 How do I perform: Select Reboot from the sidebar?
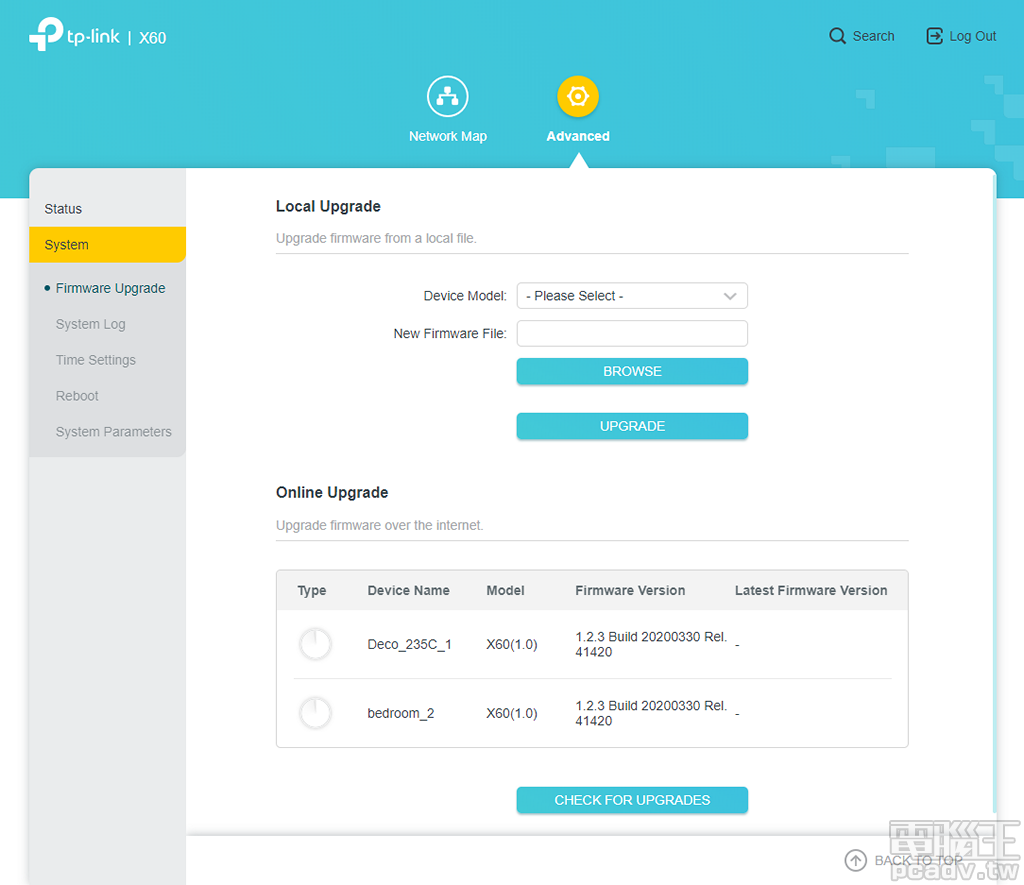point(77,396)
